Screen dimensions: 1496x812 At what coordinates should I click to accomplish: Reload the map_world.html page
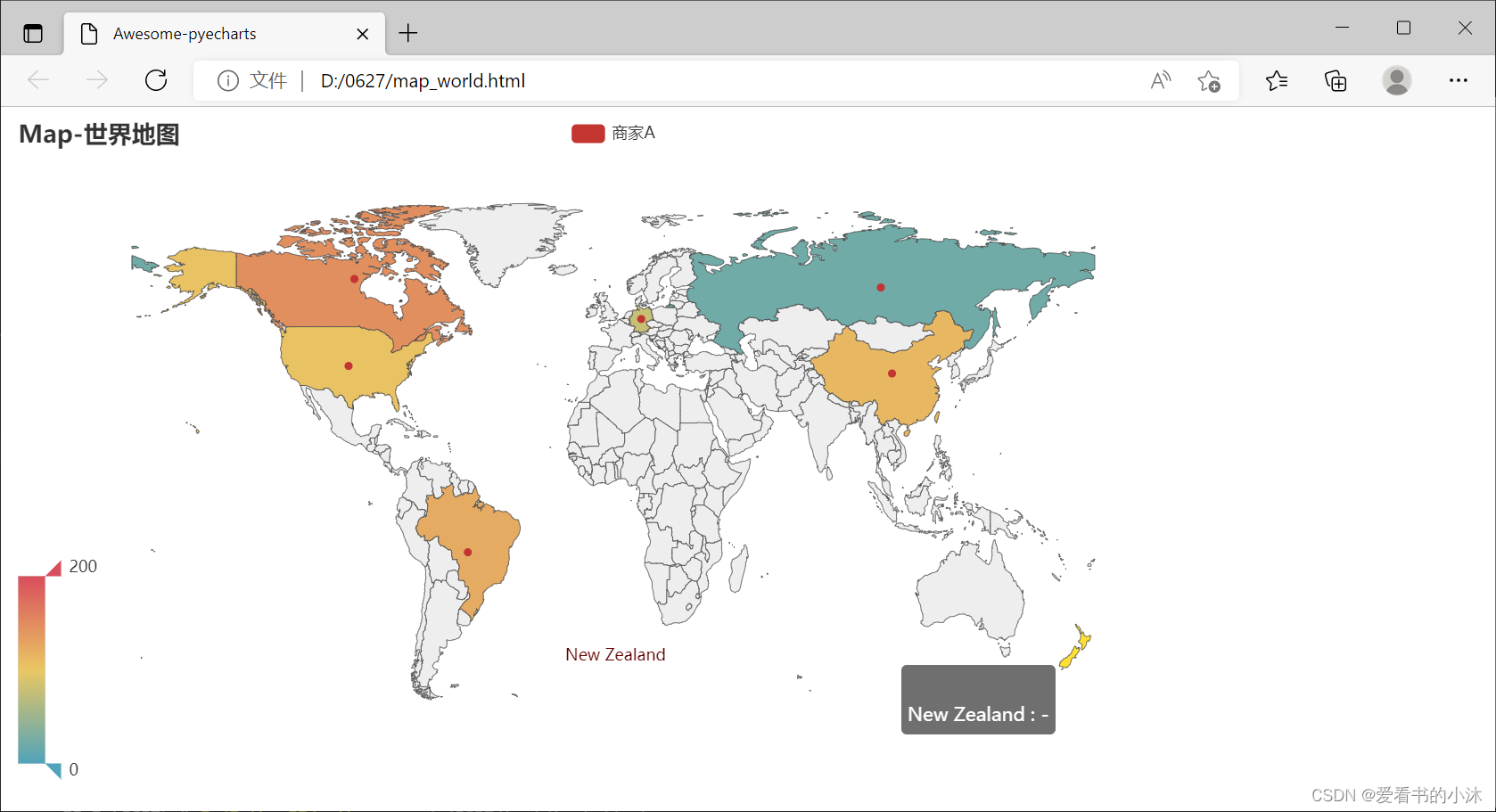coord(156,80)
